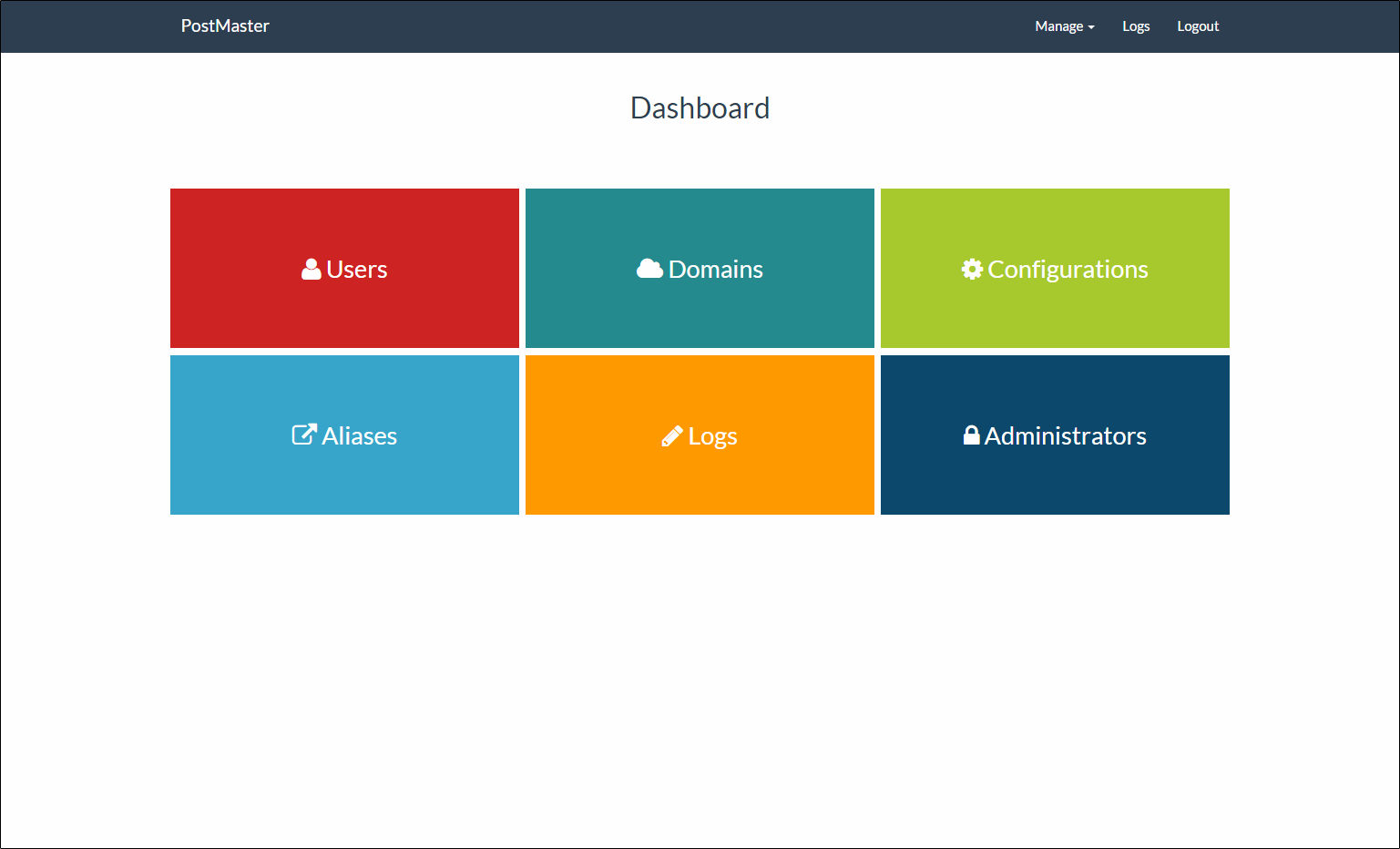Viewport: 1400px width, 849px height.
Task: Click the gear icon beside Configurations
Action: (972, 270)
